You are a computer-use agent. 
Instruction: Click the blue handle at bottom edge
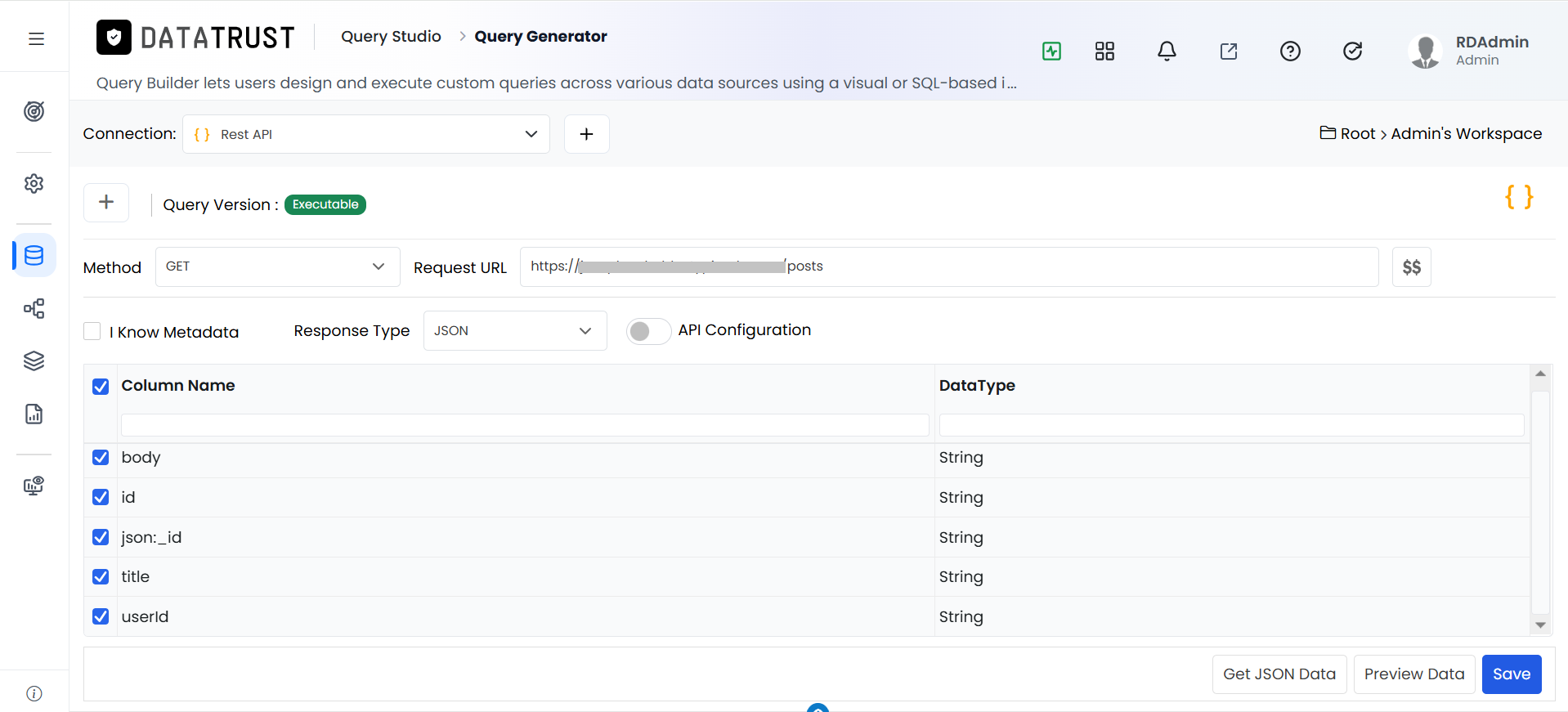[818, 707]
